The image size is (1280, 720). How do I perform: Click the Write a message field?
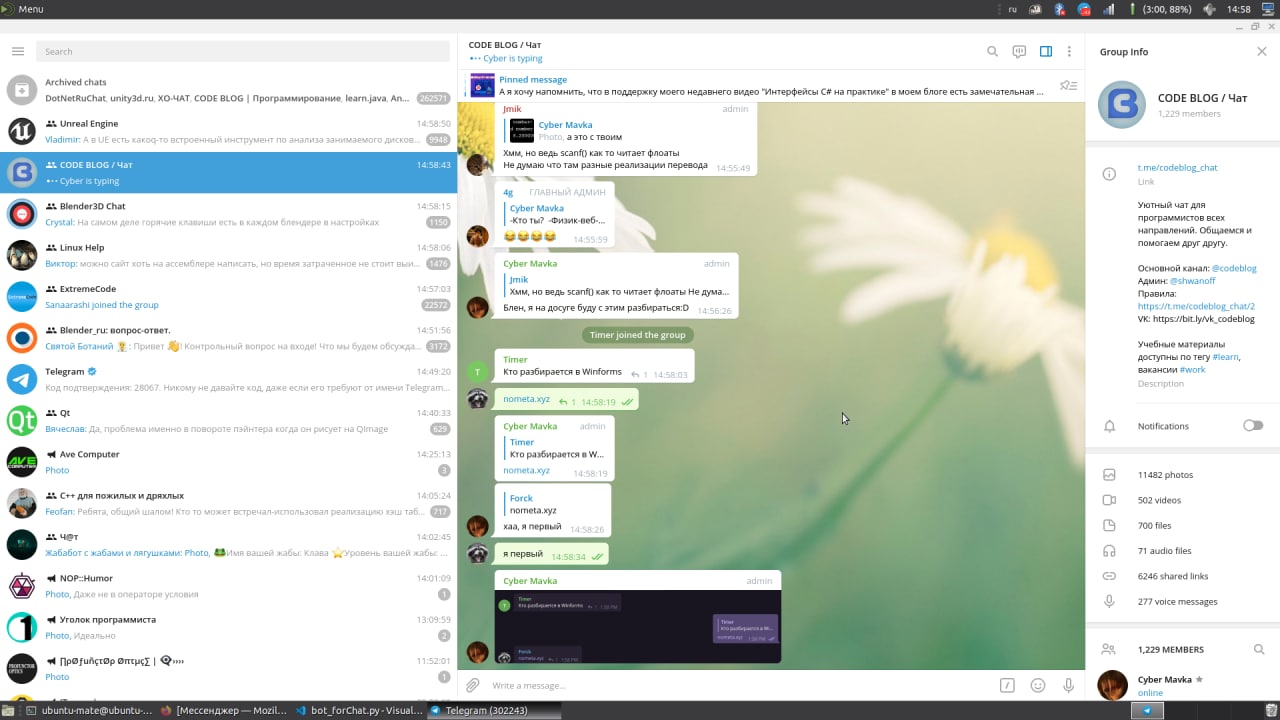pyautogui.click(x=740, y=685)
